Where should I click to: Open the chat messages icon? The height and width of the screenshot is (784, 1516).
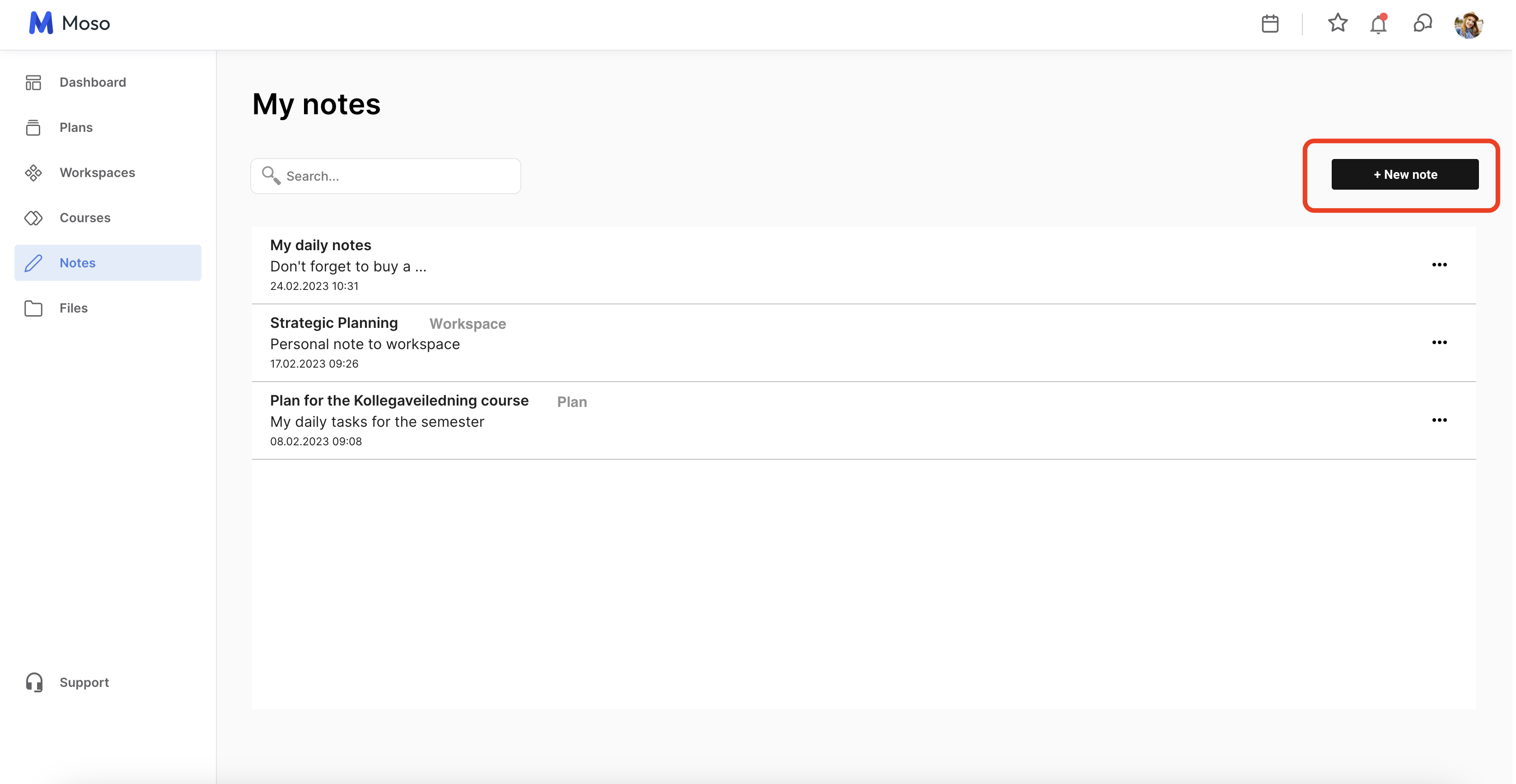[1422, 23]
